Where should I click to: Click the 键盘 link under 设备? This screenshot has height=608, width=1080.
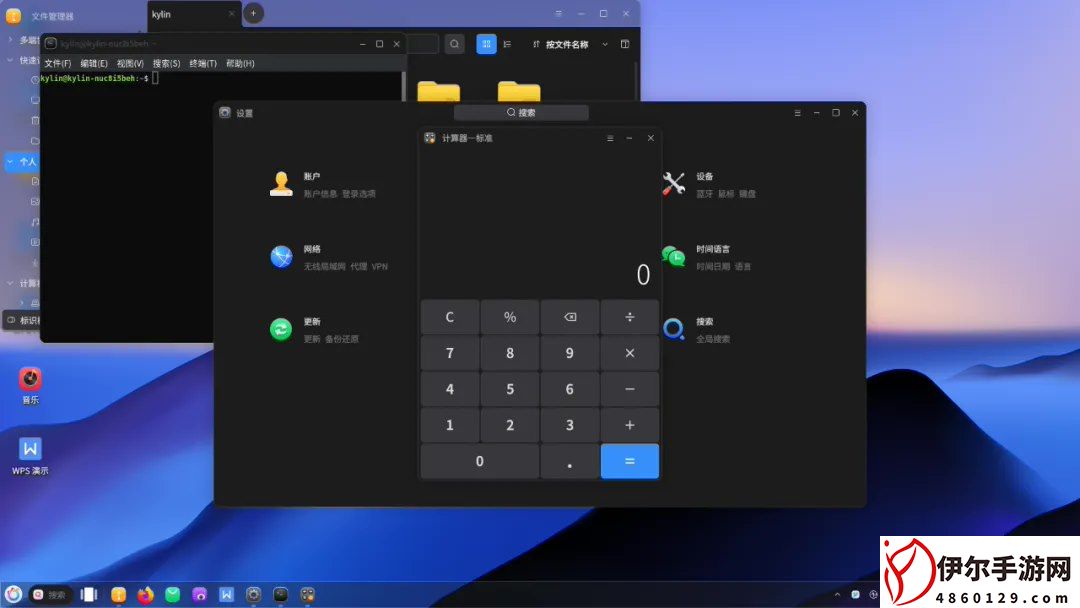pos(747,194)
